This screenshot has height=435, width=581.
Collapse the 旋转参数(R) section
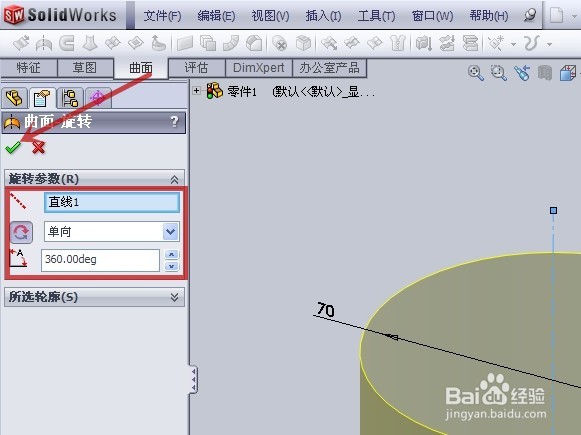coord(174,179)
